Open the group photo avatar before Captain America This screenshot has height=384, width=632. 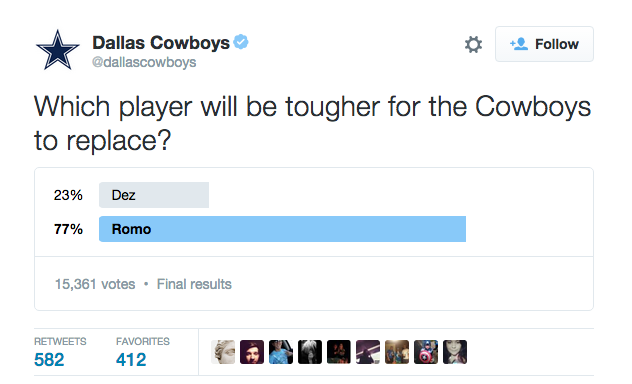coord(397,352)
